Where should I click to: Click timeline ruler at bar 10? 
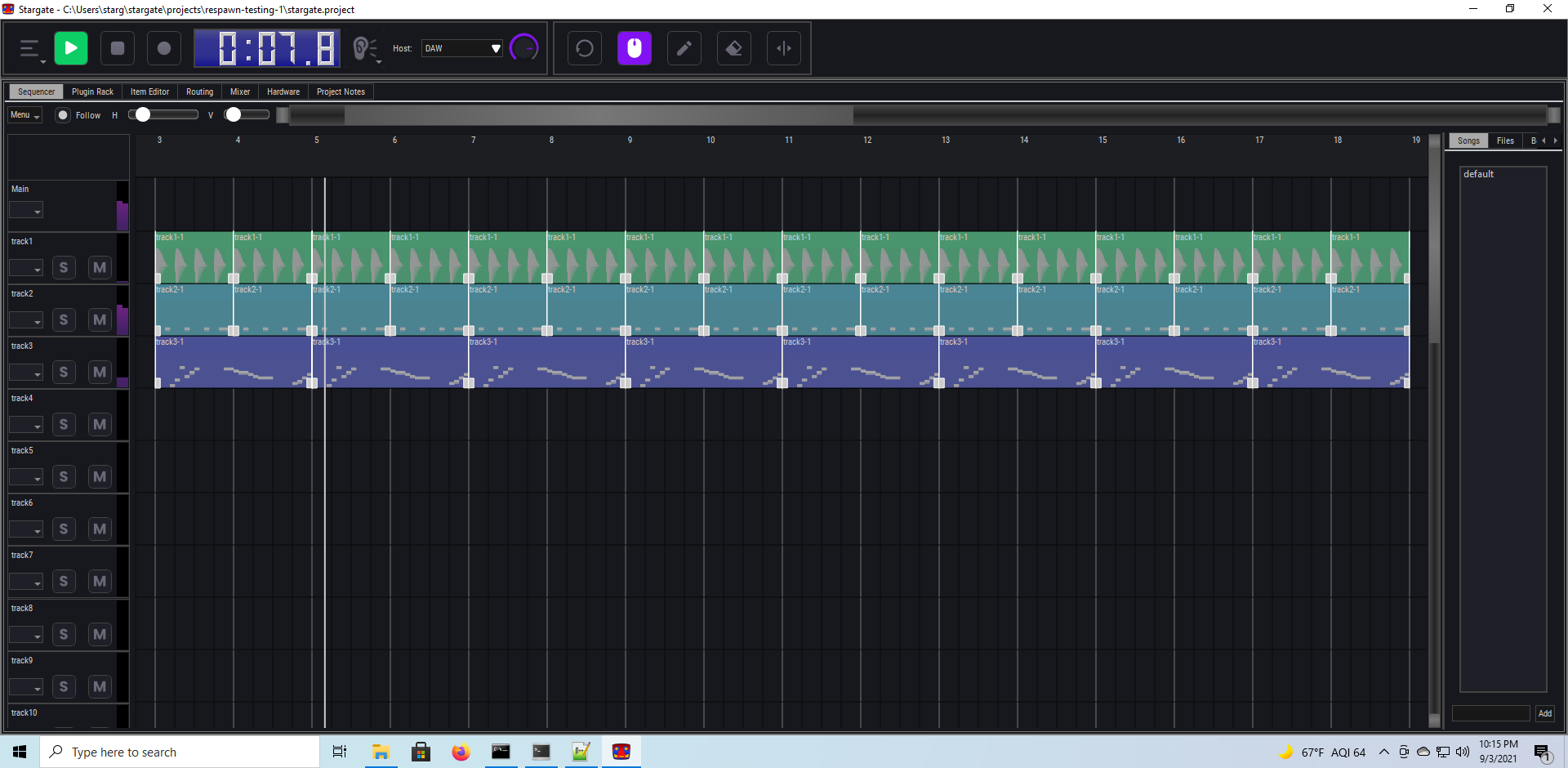coord(710,141)
